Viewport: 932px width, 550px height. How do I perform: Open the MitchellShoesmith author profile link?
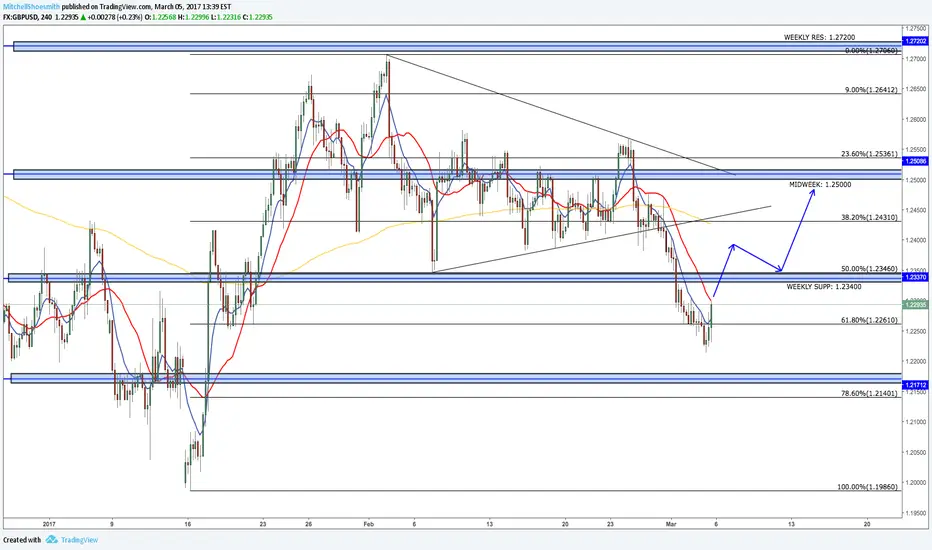[x=32, y=7]
